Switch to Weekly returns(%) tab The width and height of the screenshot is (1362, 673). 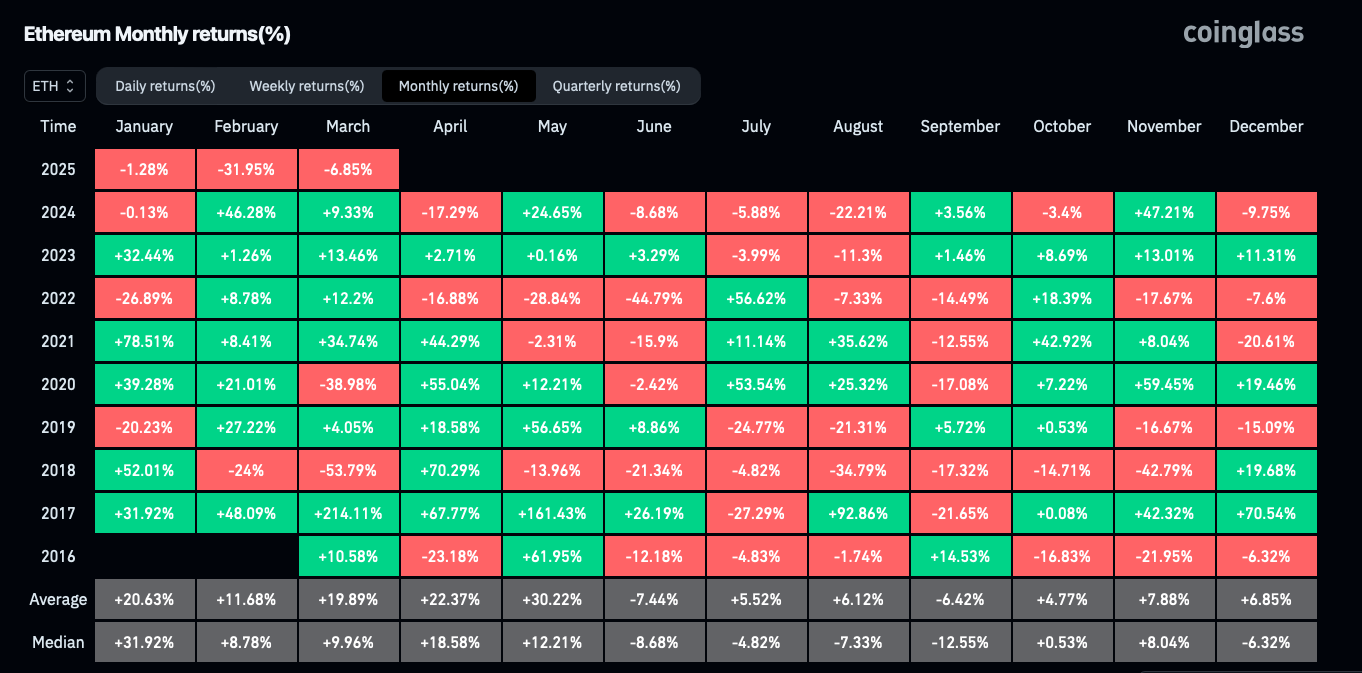(306, 86)
